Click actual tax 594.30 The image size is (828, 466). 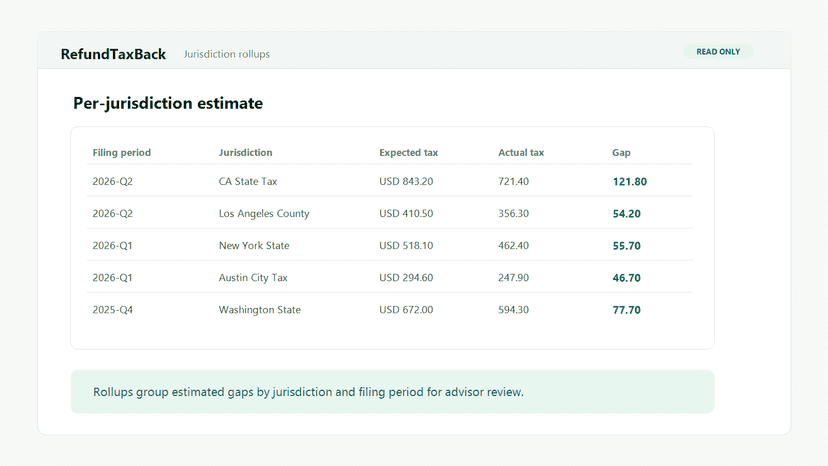[513, 310]
